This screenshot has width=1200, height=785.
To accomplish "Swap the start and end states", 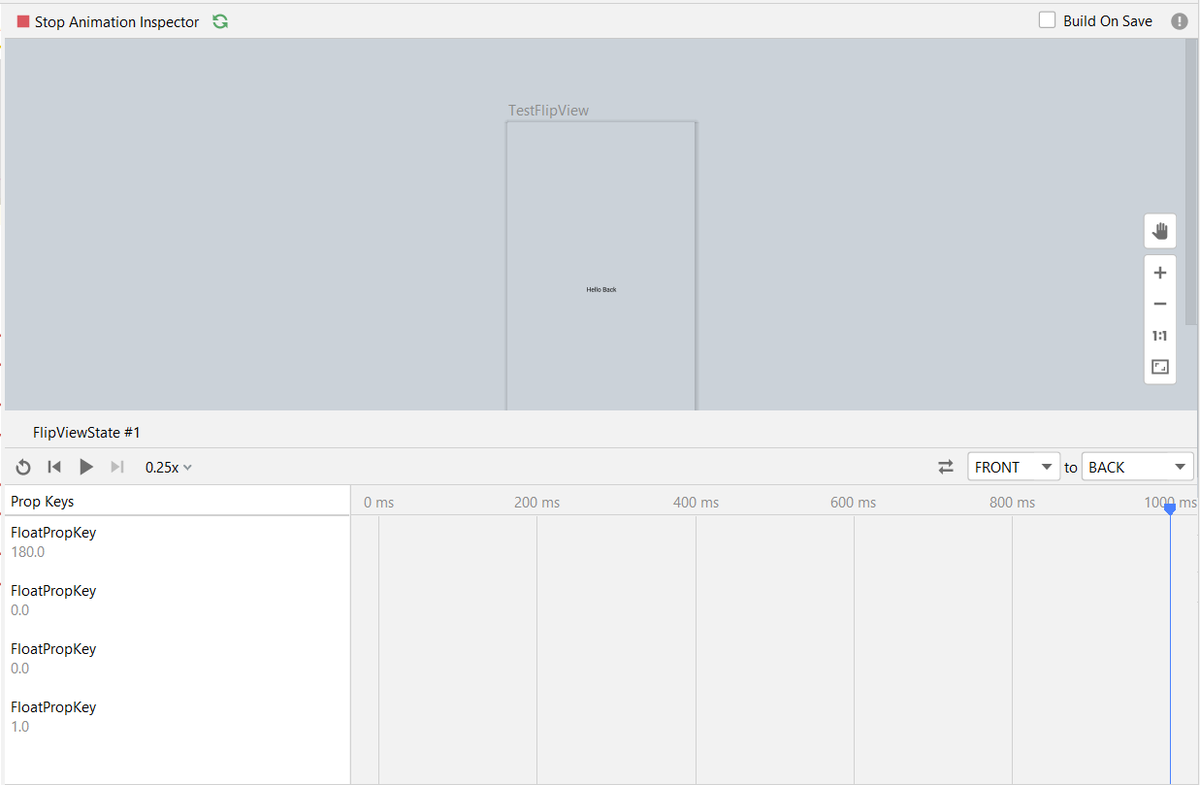I will click(x=945, y=467).
